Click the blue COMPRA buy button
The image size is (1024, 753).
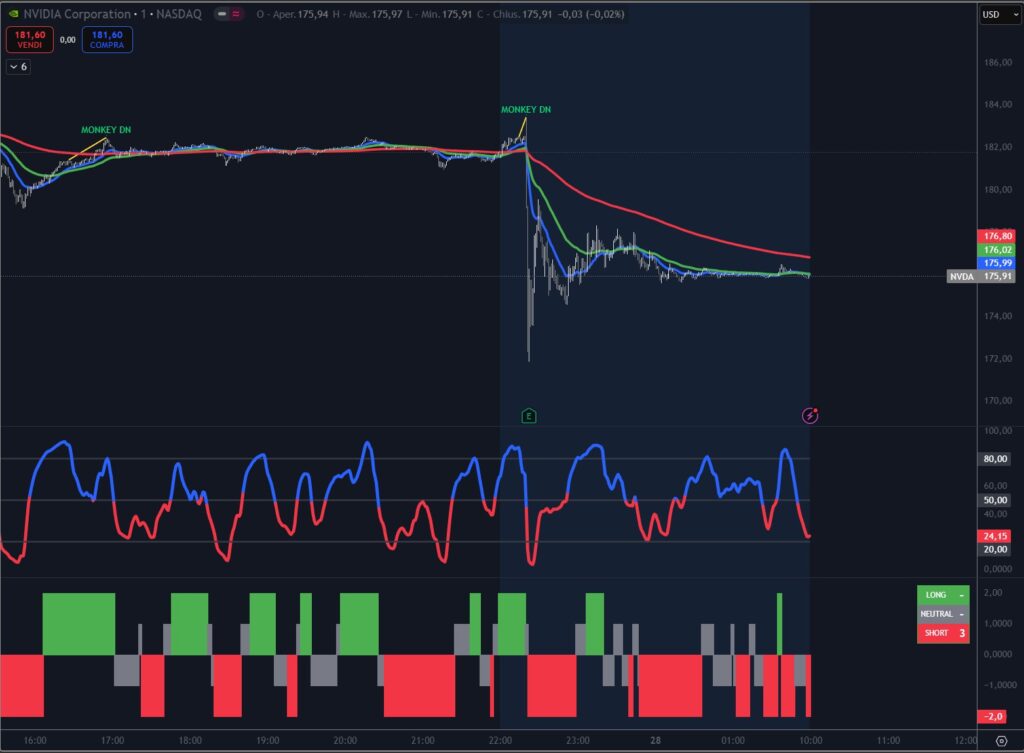tap(108, 39)
